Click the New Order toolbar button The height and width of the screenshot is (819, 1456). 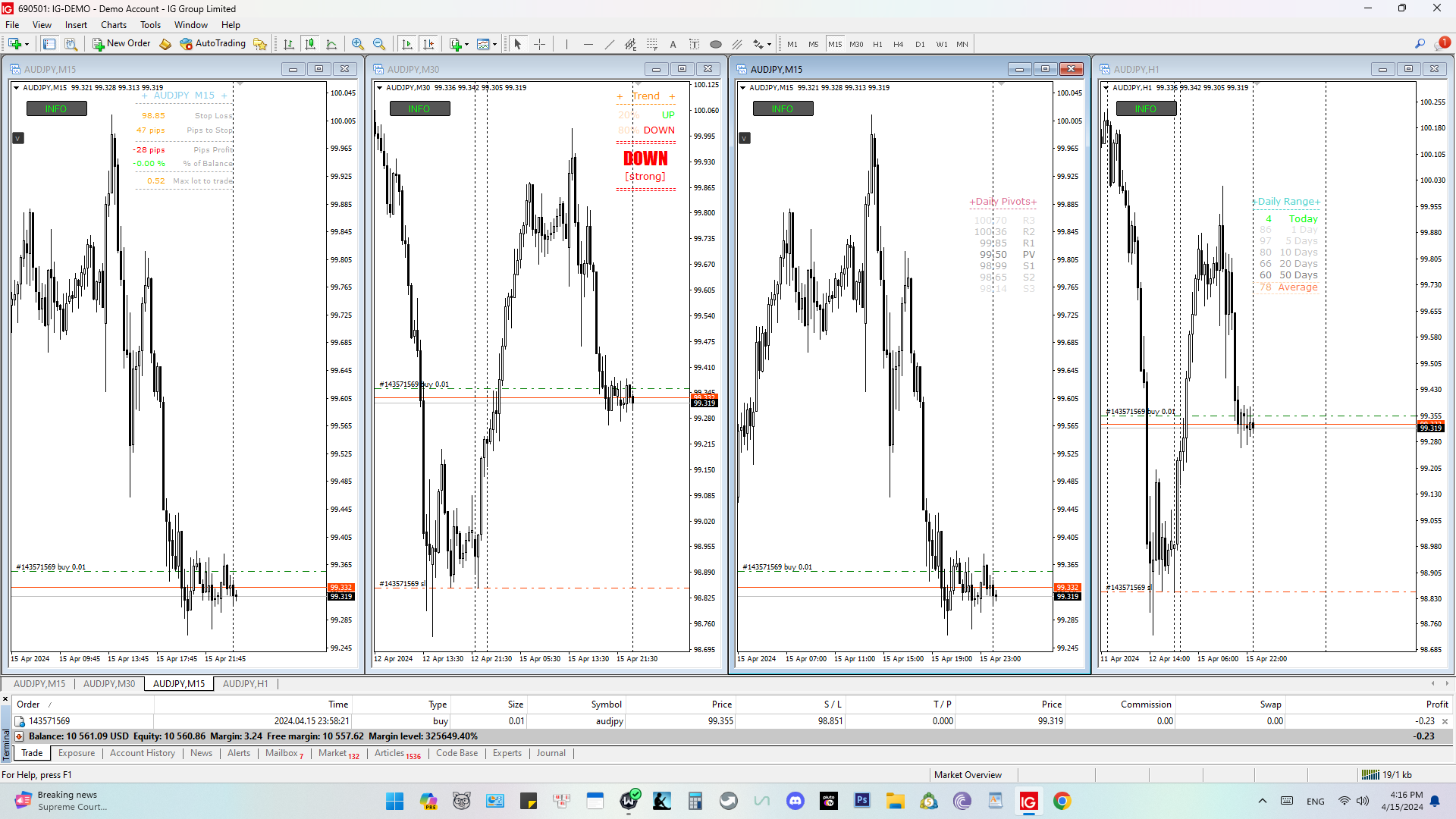point(121,44)
